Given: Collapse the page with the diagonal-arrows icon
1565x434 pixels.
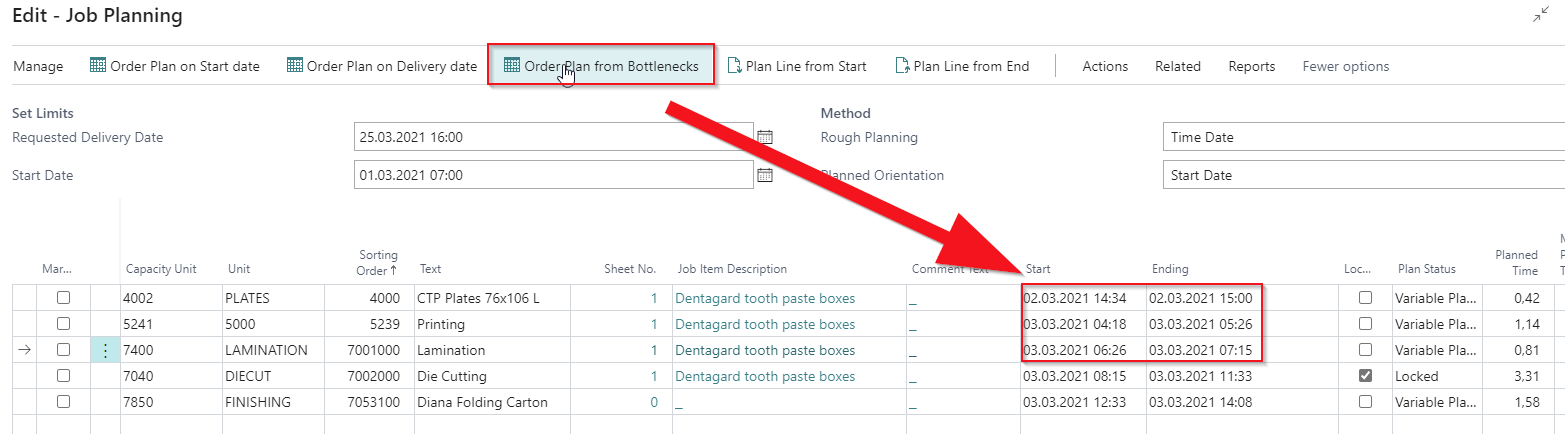Looking at the screenshot, I should (x=1540, y=14).
